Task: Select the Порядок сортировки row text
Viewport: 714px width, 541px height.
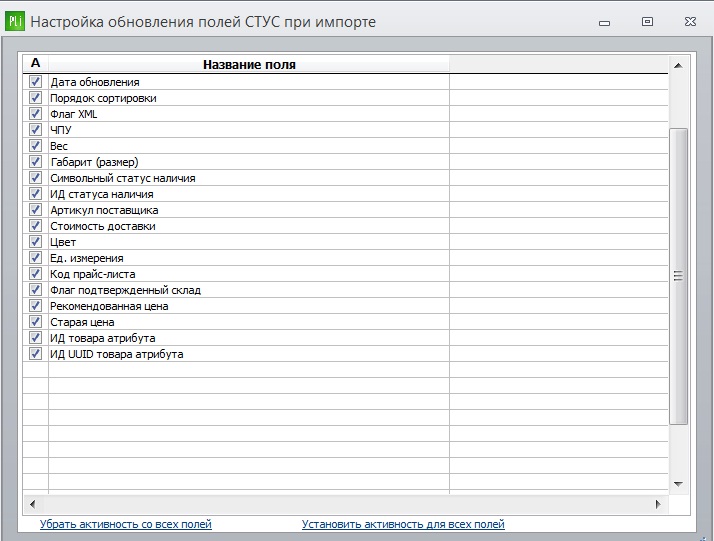Action: point(103,98)
